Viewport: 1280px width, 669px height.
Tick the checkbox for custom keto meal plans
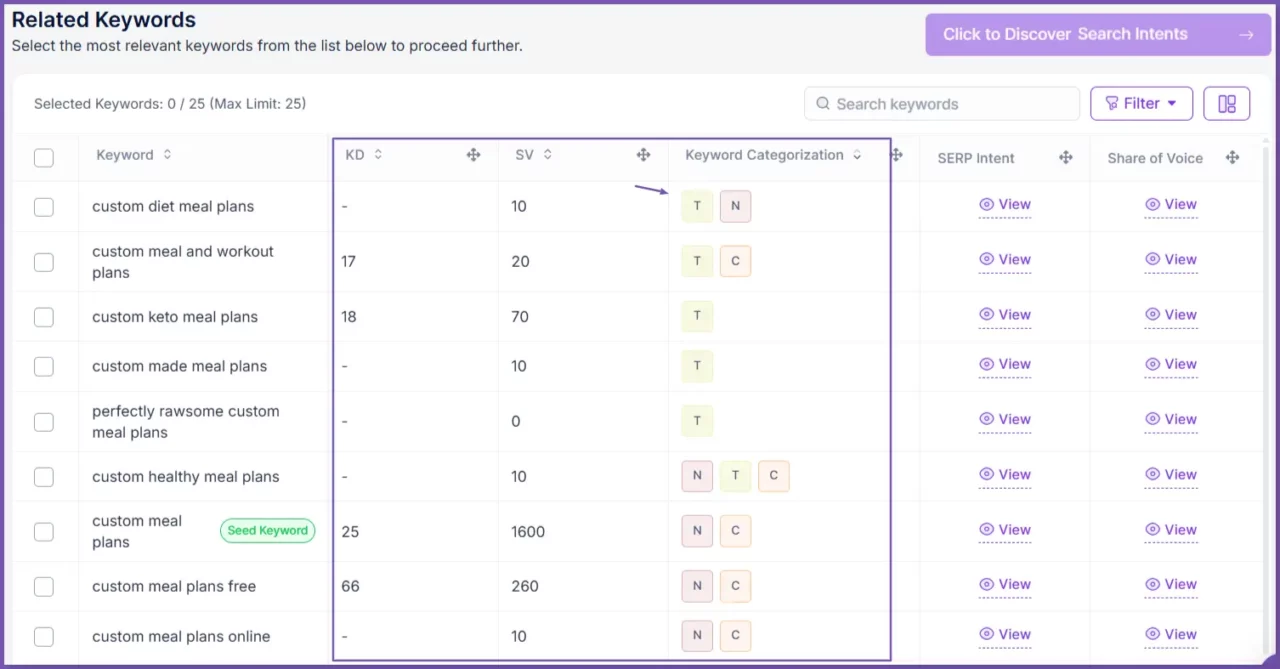click(x=44, y=317)
